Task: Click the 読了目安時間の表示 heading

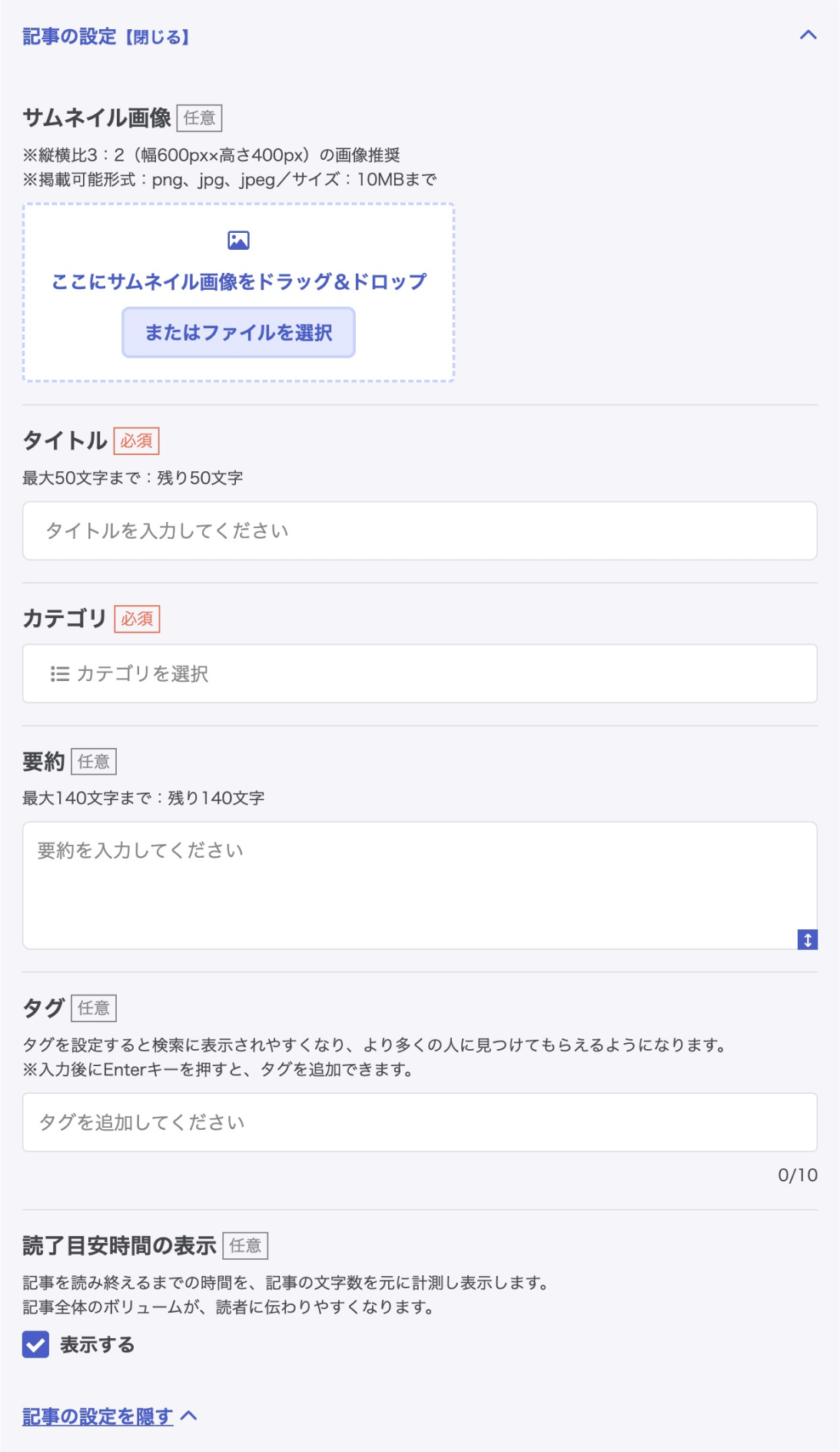Action: [x=119, y=1246]
